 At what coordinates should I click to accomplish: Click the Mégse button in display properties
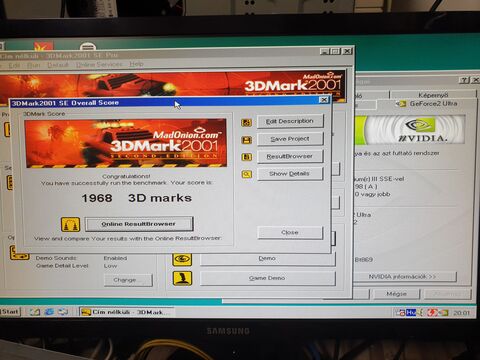tap(396, 294)
